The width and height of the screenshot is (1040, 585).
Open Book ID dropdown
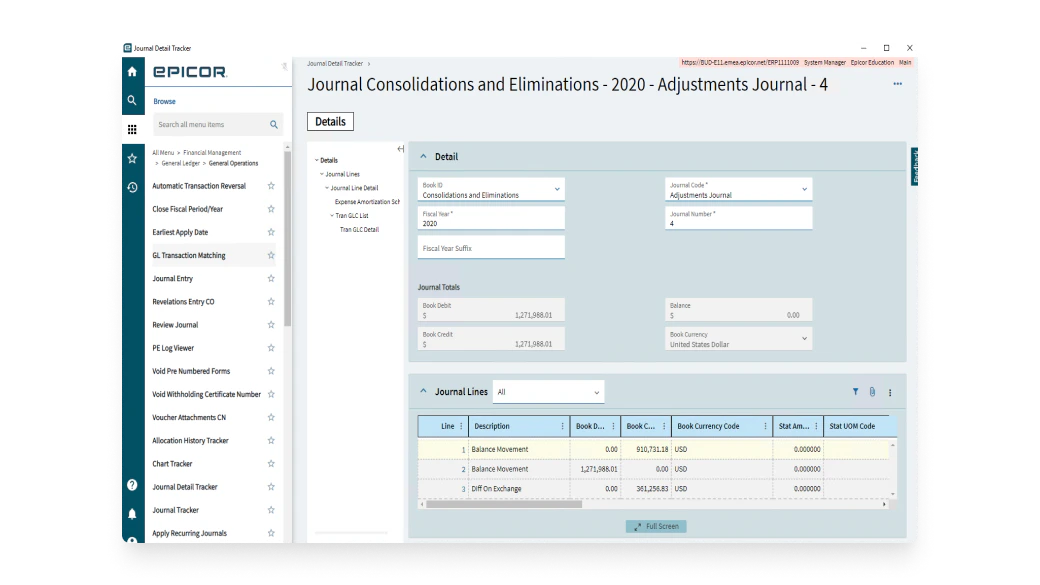coord(556,190)
